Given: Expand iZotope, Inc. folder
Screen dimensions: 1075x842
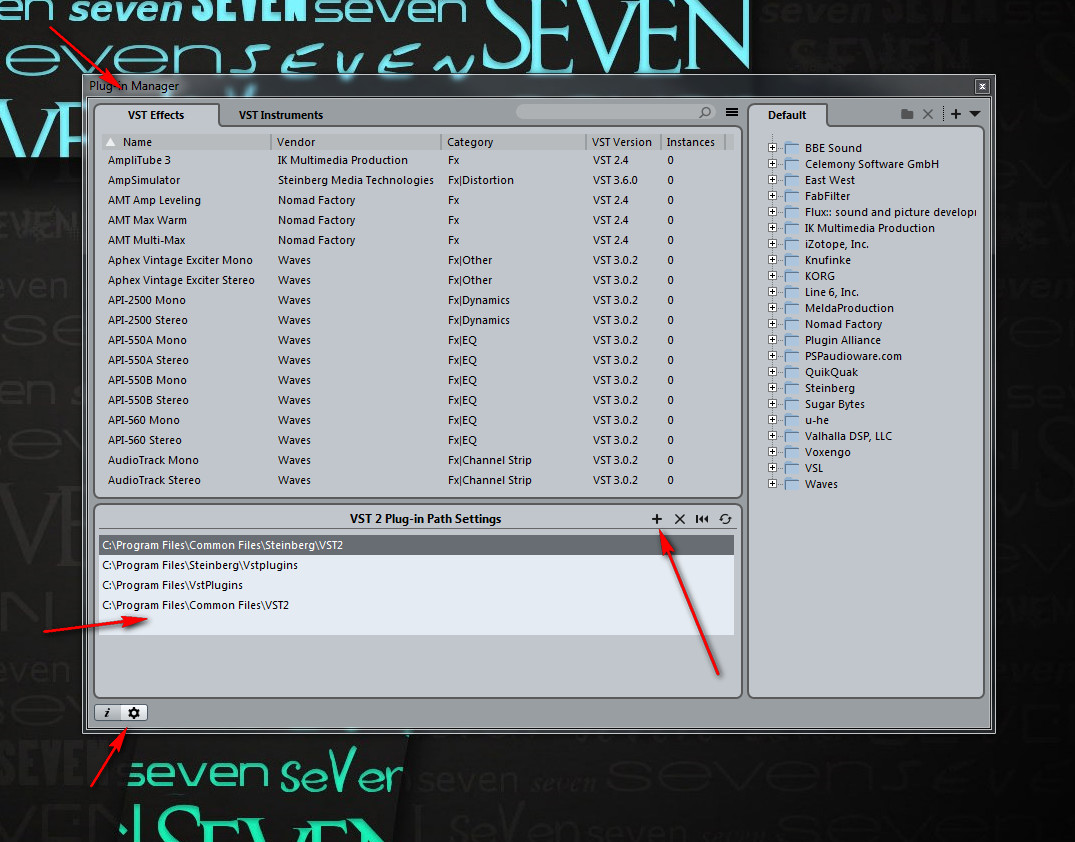Looking at the screenshot, I should point(773,244).
